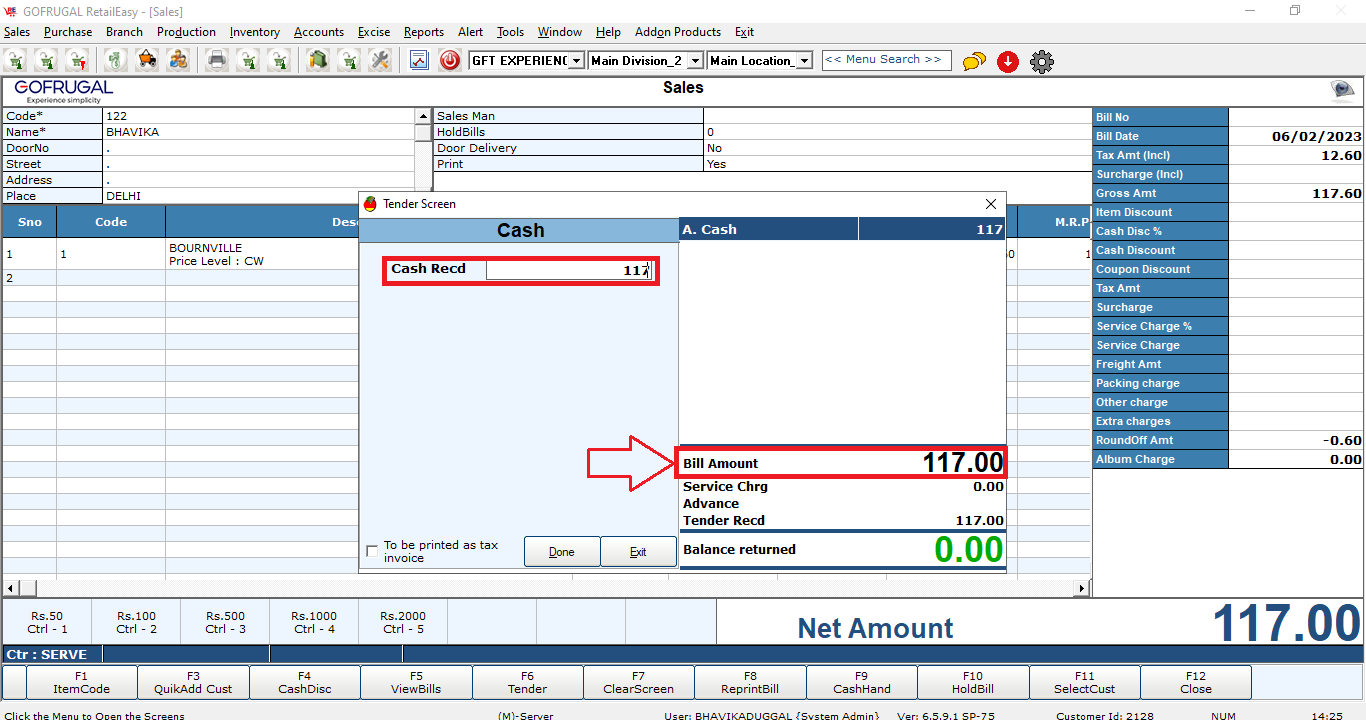
Task: Click the leftmost cart icon in the toolbar
Action: tap(16, 61)
